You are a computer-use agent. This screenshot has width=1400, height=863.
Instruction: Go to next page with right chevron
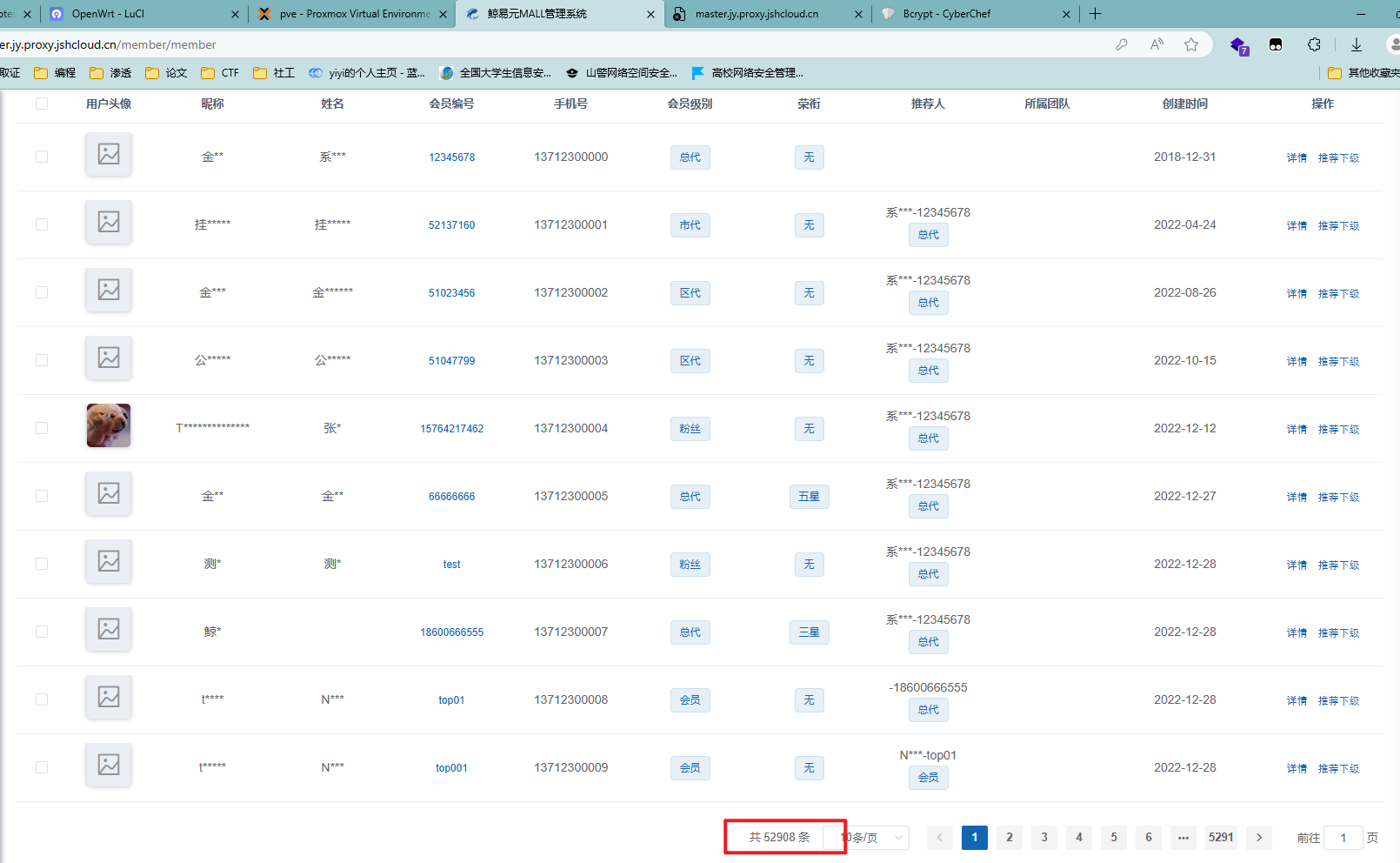tap(1259, 838)
